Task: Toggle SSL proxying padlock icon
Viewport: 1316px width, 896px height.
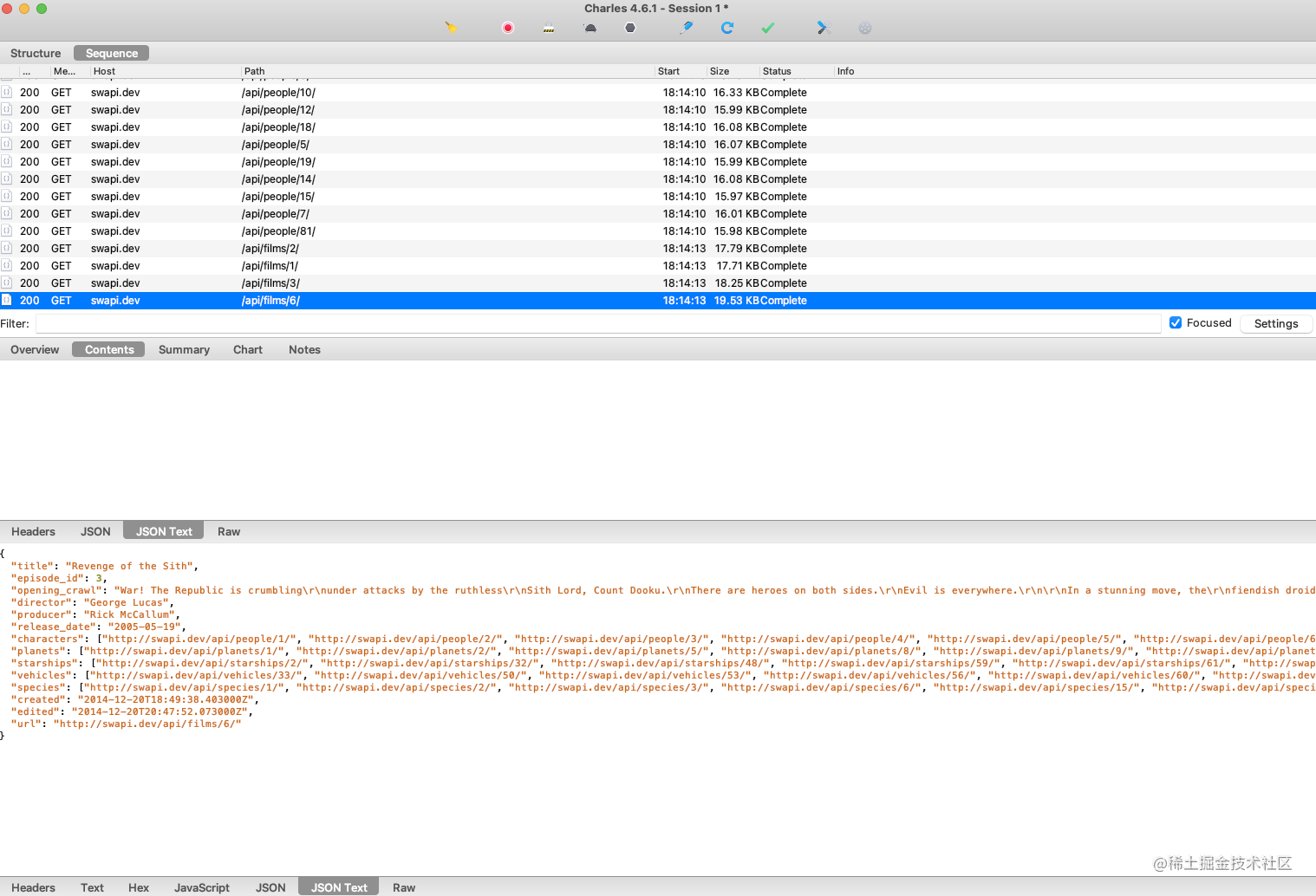Action: point(549,28)
